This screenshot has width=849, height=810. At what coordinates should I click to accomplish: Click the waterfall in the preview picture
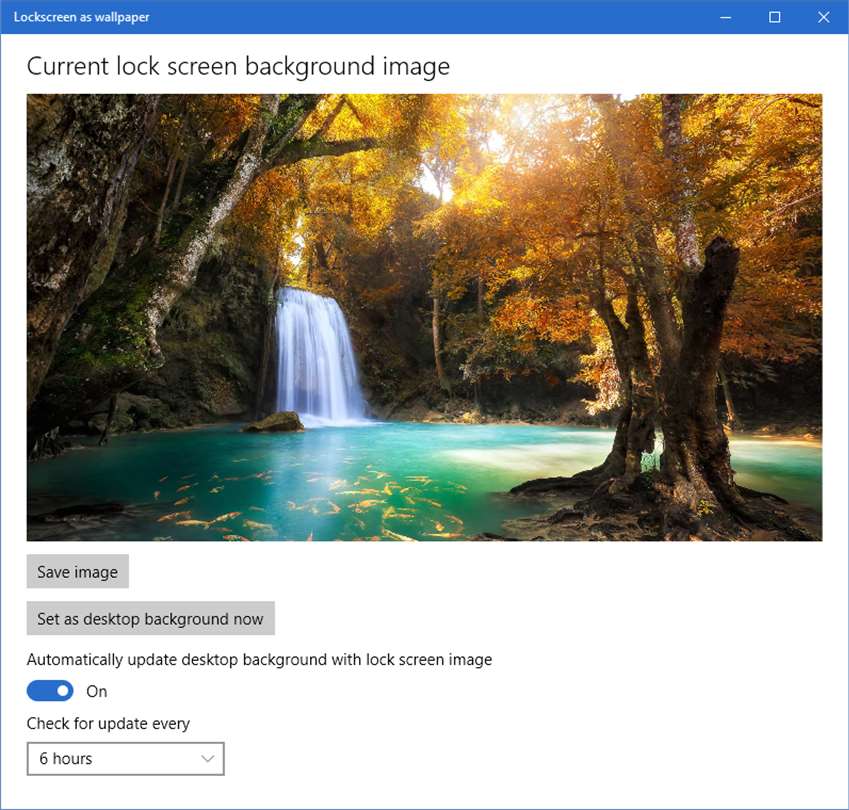tap(319, 355)
